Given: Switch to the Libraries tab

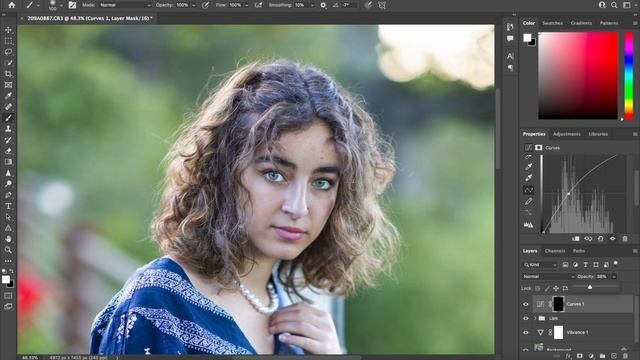Looking at the screenshot, I should point(598,134).
